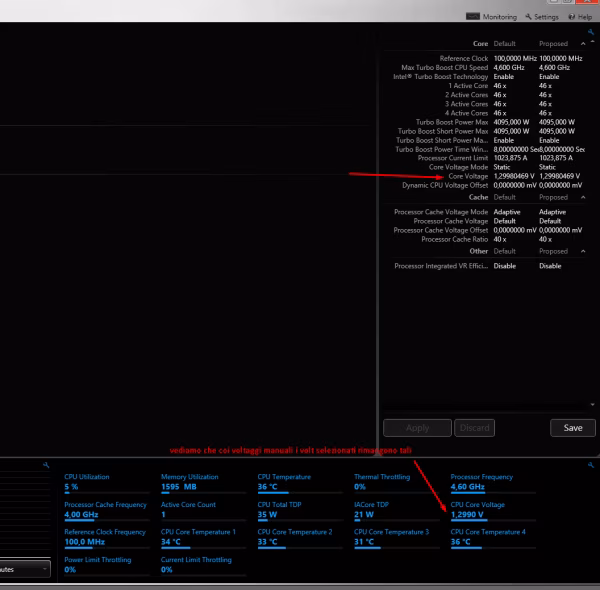The image size is (600, 590).
Task: Click the Active Core Count monitor
Action: [x=203, y=510]
